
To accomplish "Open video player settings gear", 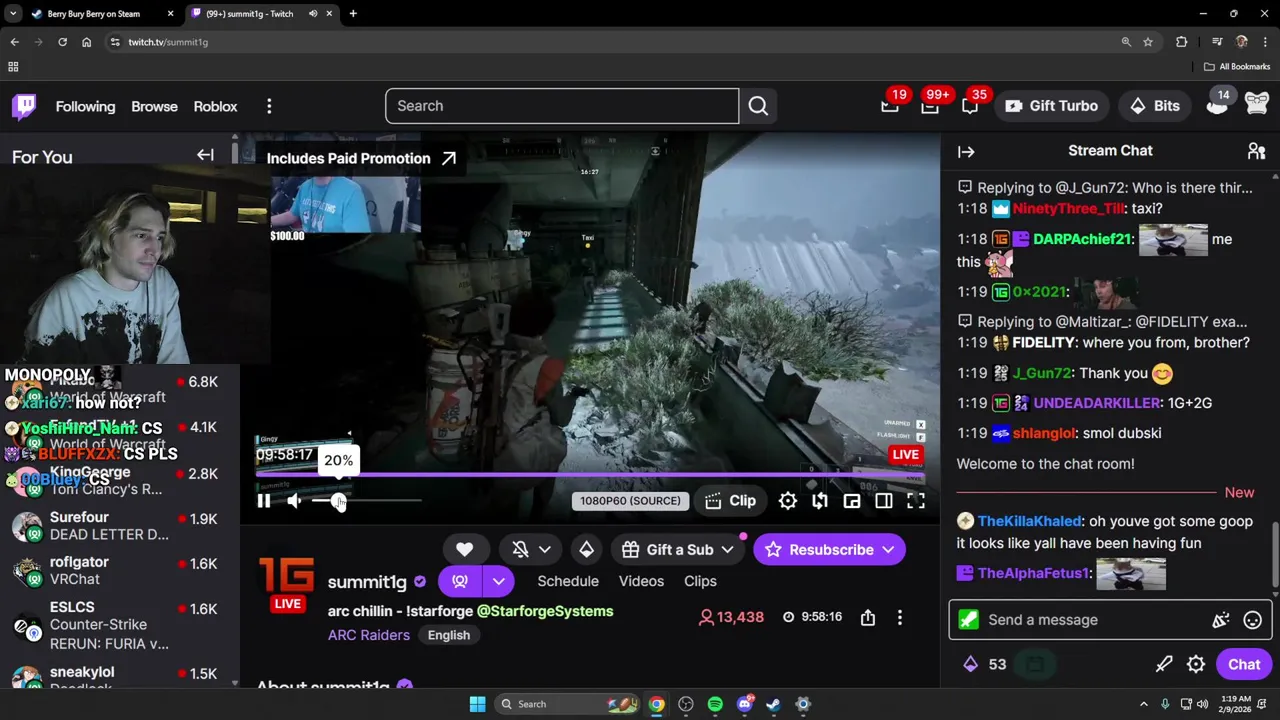I will point(788,501).
